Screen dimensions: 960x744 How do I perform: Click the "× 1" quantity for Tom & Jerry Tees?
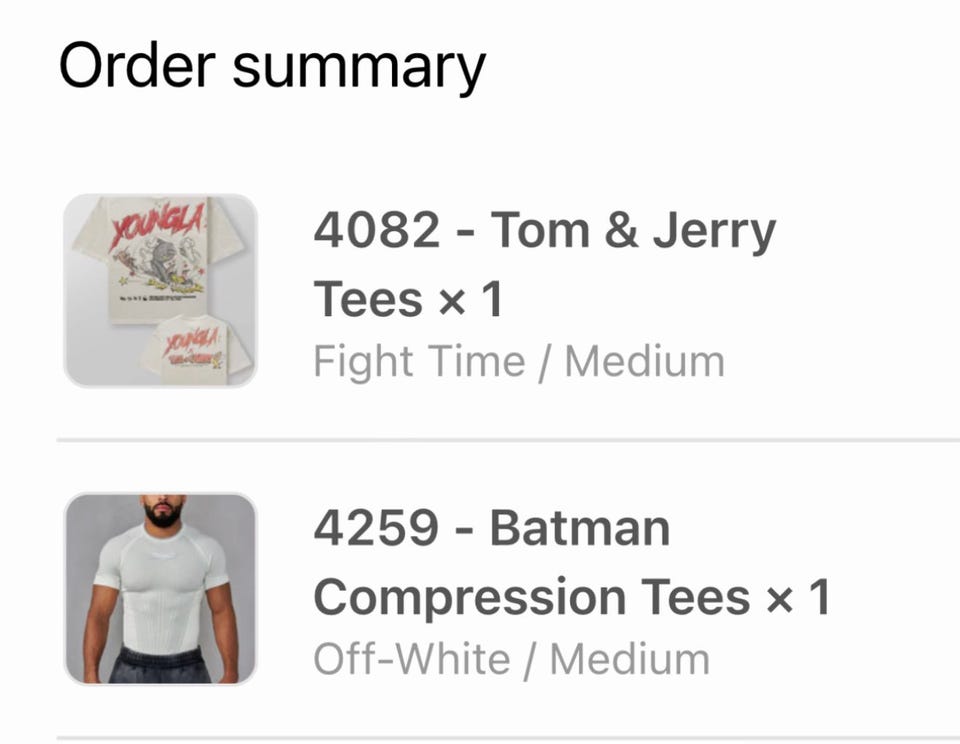pos(468,299)
